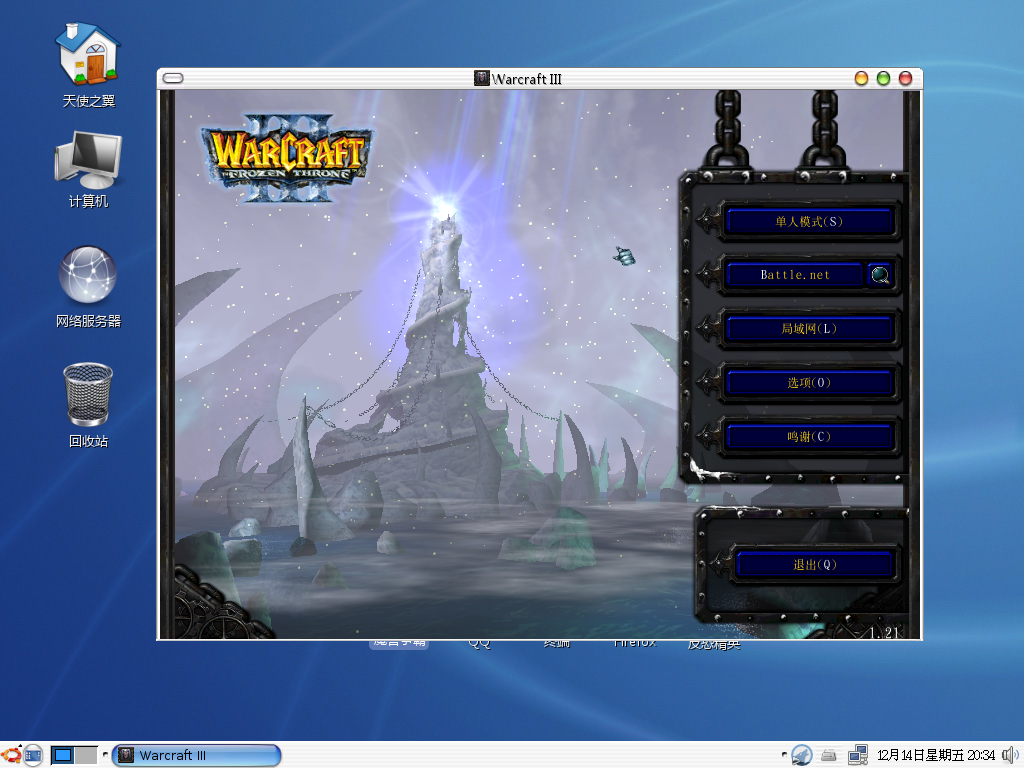Image resolution: width=1024 pixels, height=768 pixels.
Task: Select the 回收站 trash bin icon
Action: [x=88, y=406]
